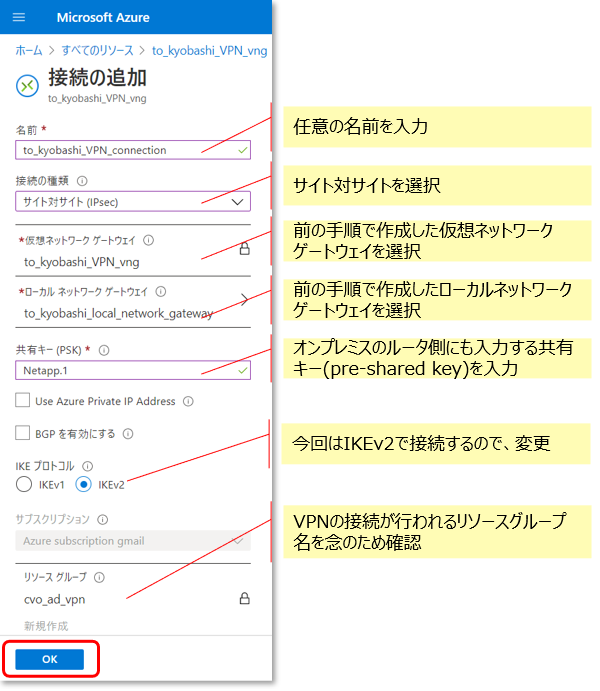Enable Use Azure Private IP Address checkbox
The image size is (600, 691).
(x=22, y=400)
